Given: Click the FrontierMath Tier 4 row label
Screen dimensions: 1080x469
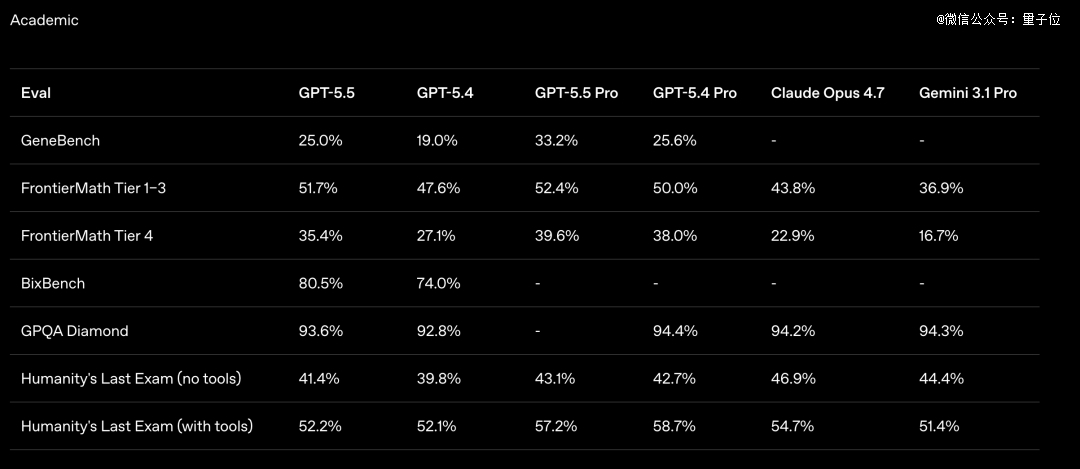Looking at the screenshot, I should [x=87, y=236].
